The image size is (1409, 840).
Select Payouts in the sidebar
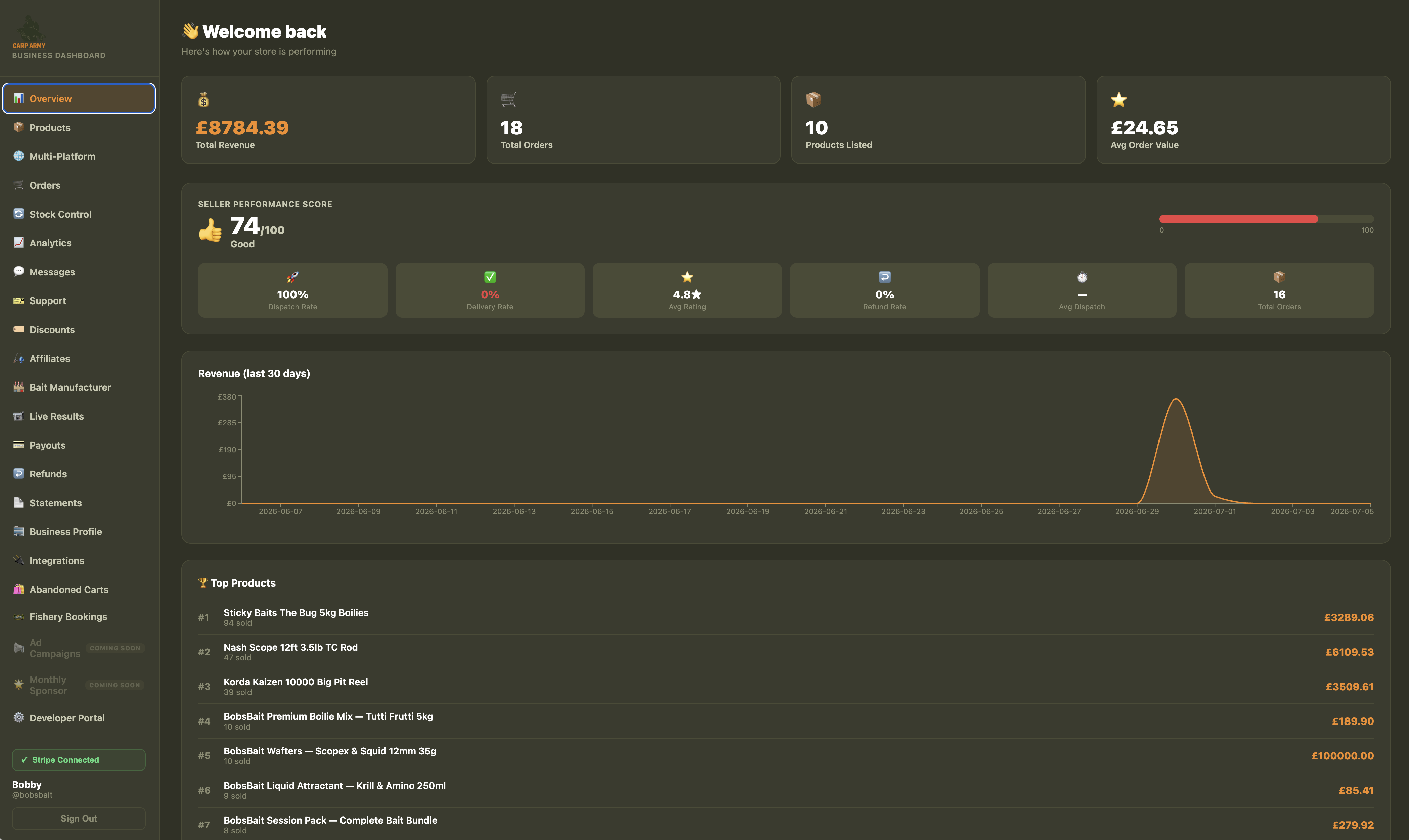pos(79,445)
